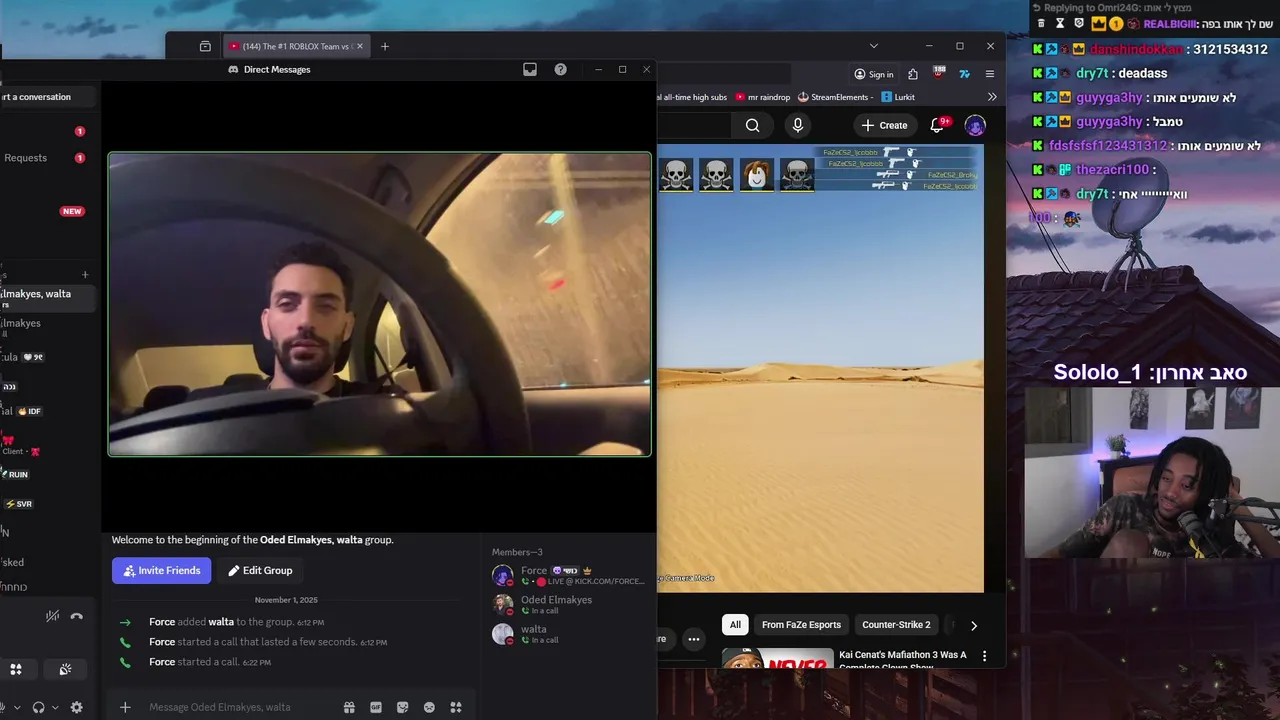The image size is (1280, 720).
Task: Open more actions ellipsis below the video
Action: pos(693,639)
